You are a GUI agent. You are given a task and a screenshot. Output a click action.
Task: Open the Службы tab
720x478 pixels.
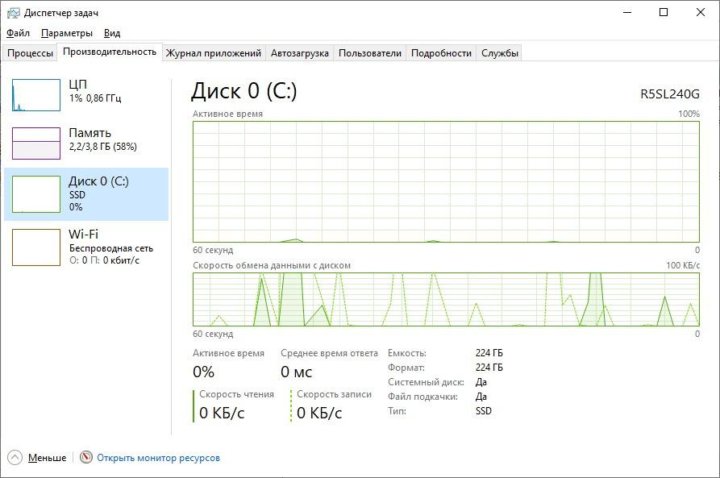499,53
